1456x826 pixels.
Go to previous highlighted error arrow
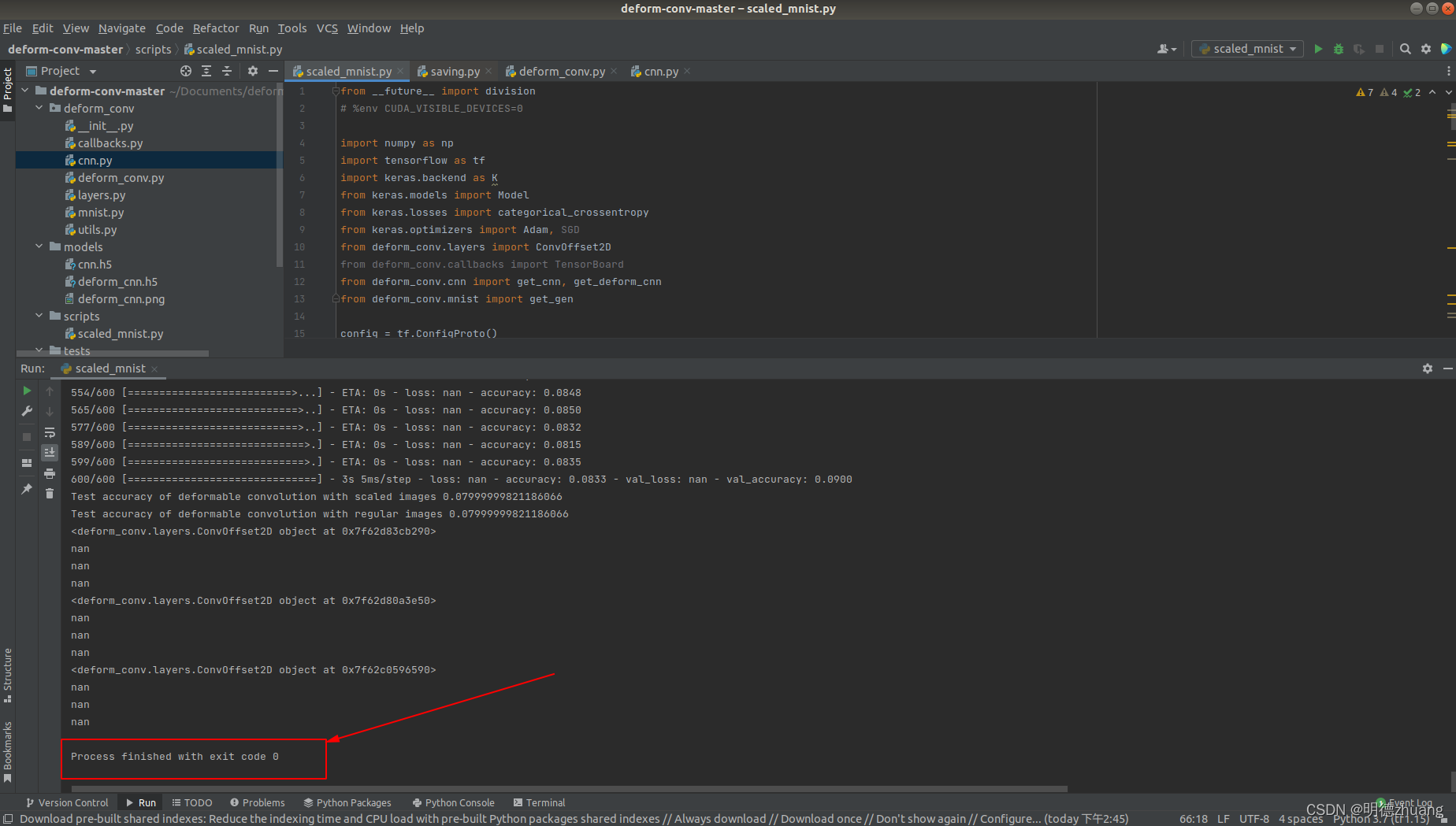[1432, 92]
